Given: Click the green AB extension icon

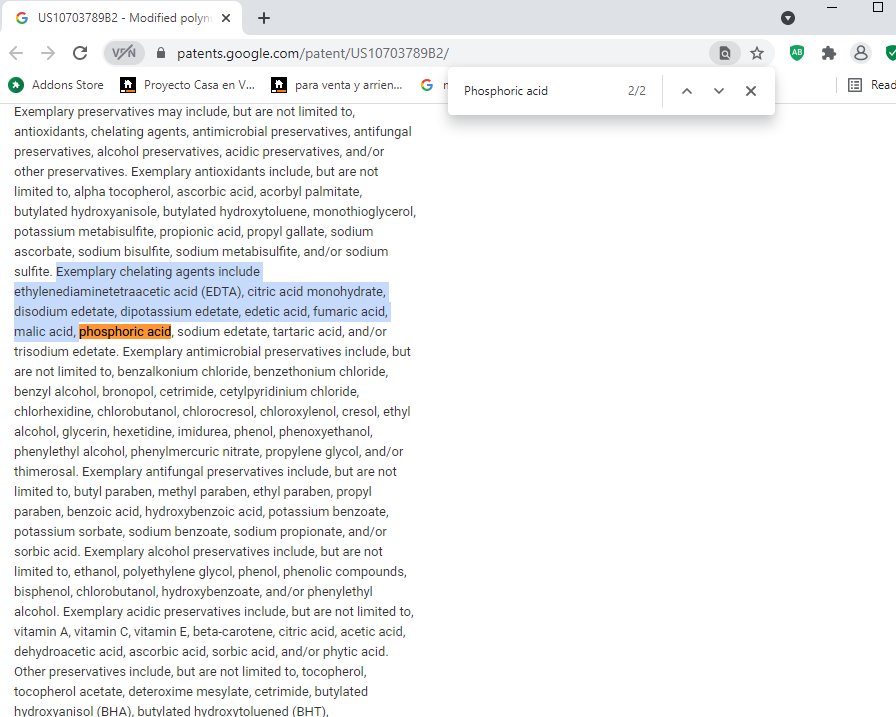Looking at the screenshot, I should coord(797,53).
